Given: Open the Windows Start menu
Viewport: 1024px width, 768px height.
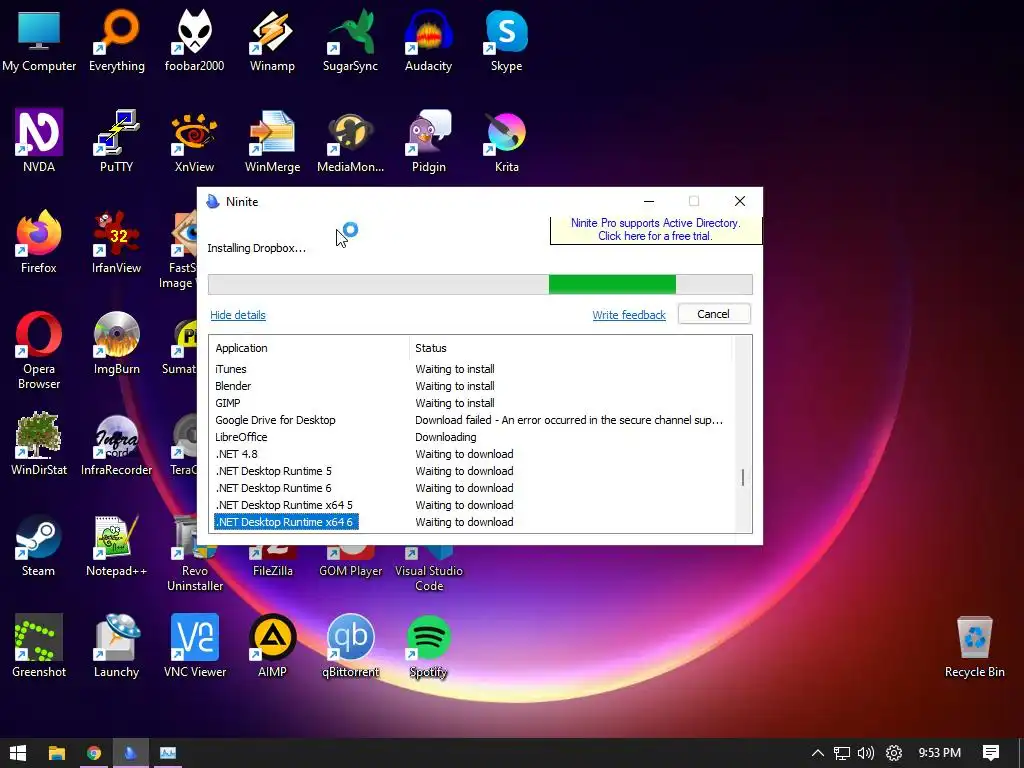Looking at the screenshot, I should click(x=18, y=753).
